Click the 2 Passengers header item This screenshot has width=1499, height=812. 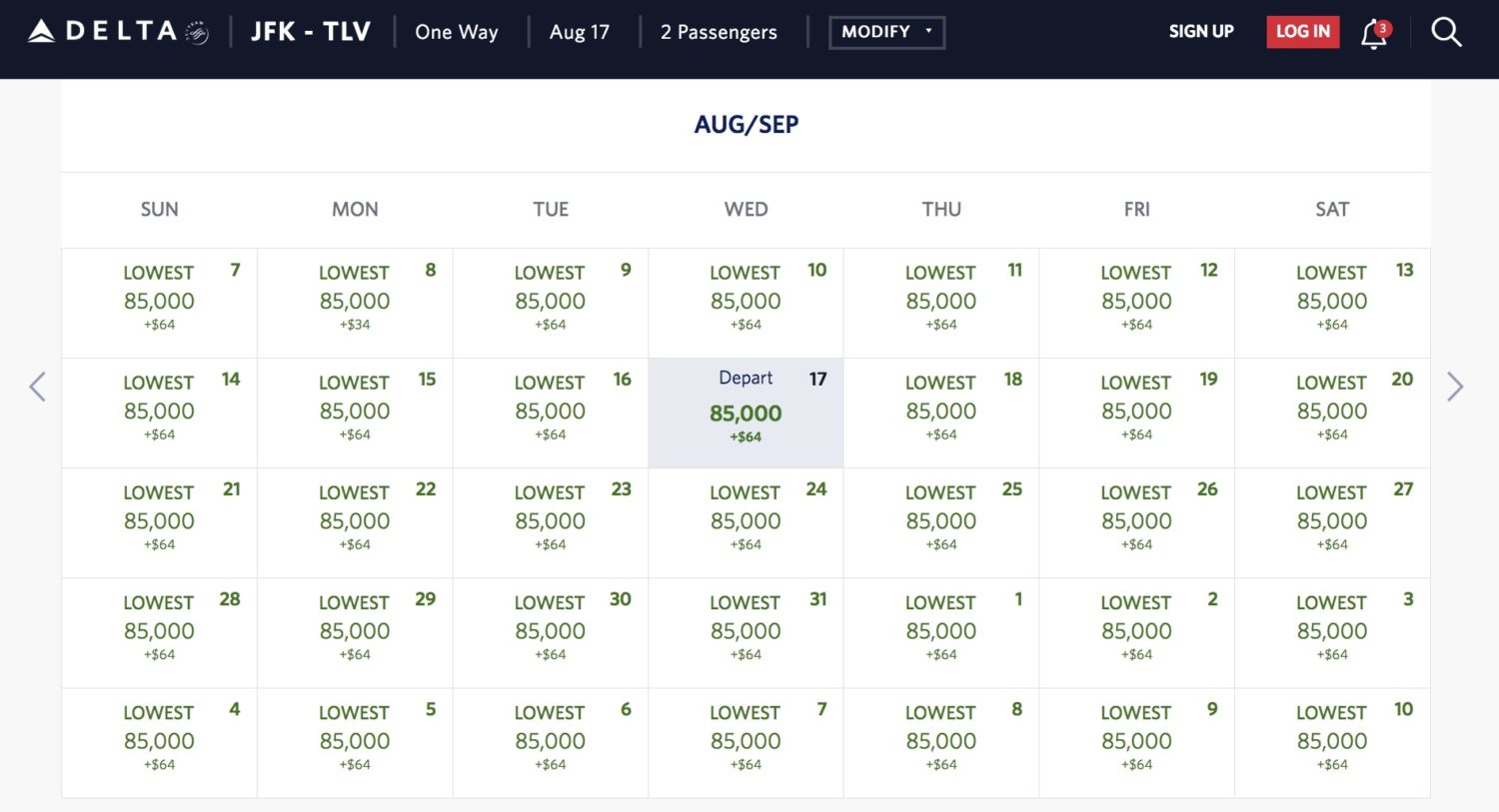[718, 31]
